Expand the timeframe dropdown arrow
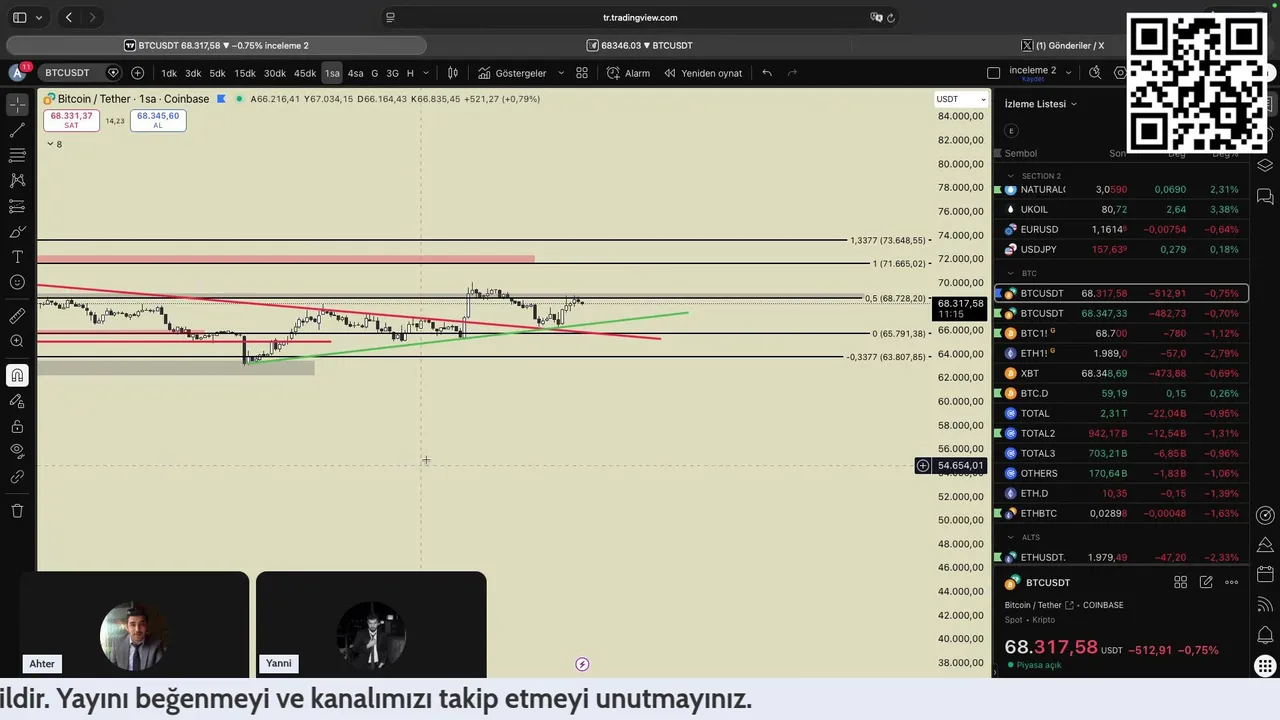 click(426, 73)
